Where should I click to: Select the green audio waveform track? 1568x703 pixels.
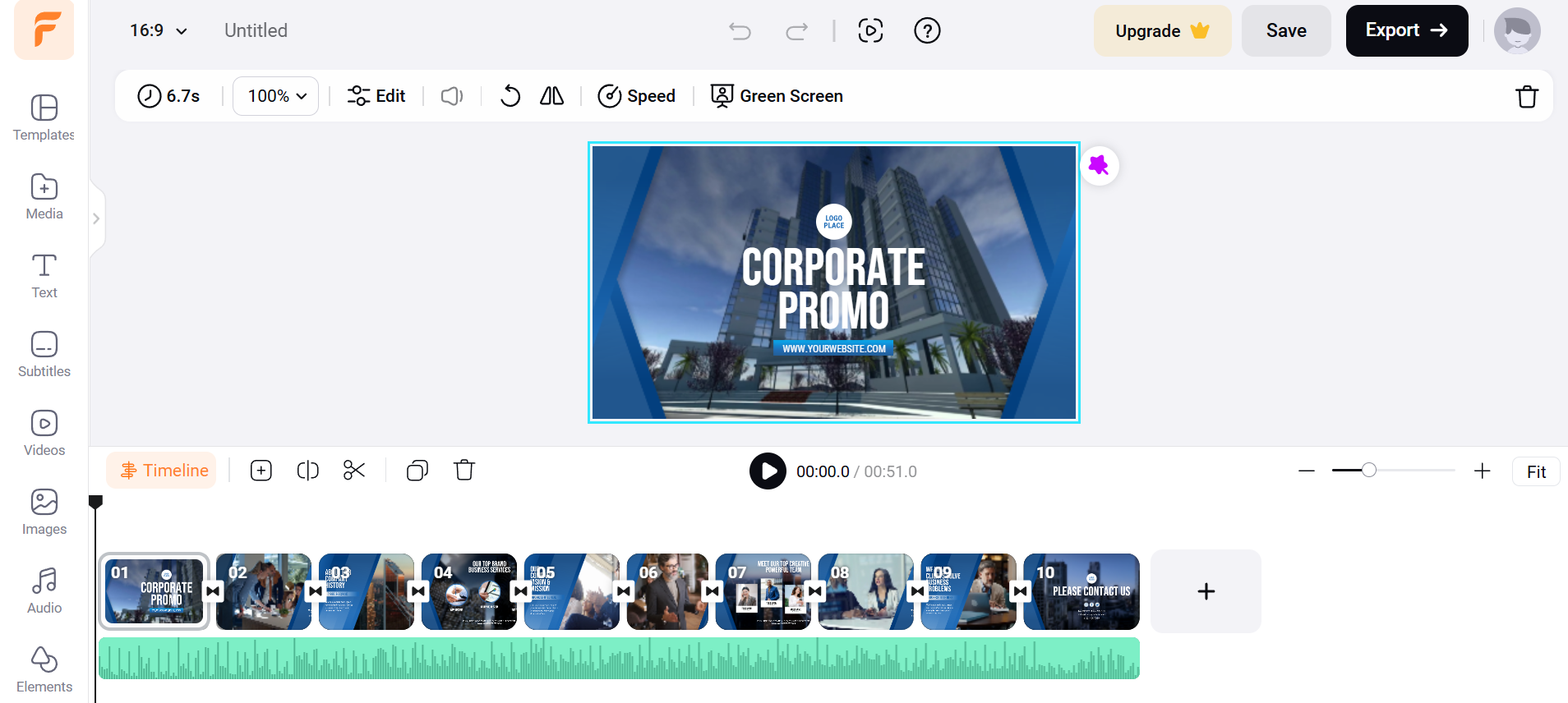[x=619, y=659]
